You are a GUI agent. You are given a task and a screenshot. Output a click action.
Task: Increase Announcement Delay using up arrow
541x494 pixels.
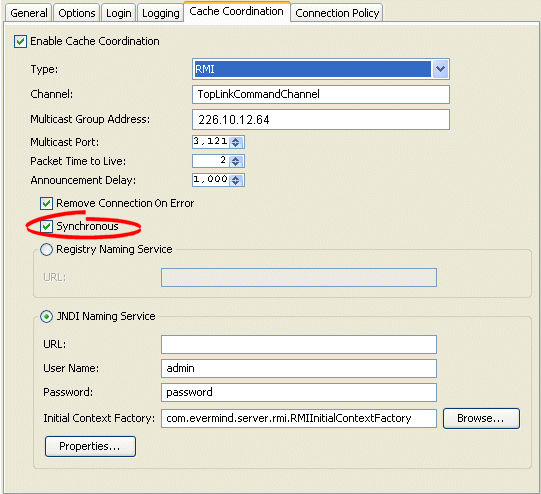[x=236, y=178]
